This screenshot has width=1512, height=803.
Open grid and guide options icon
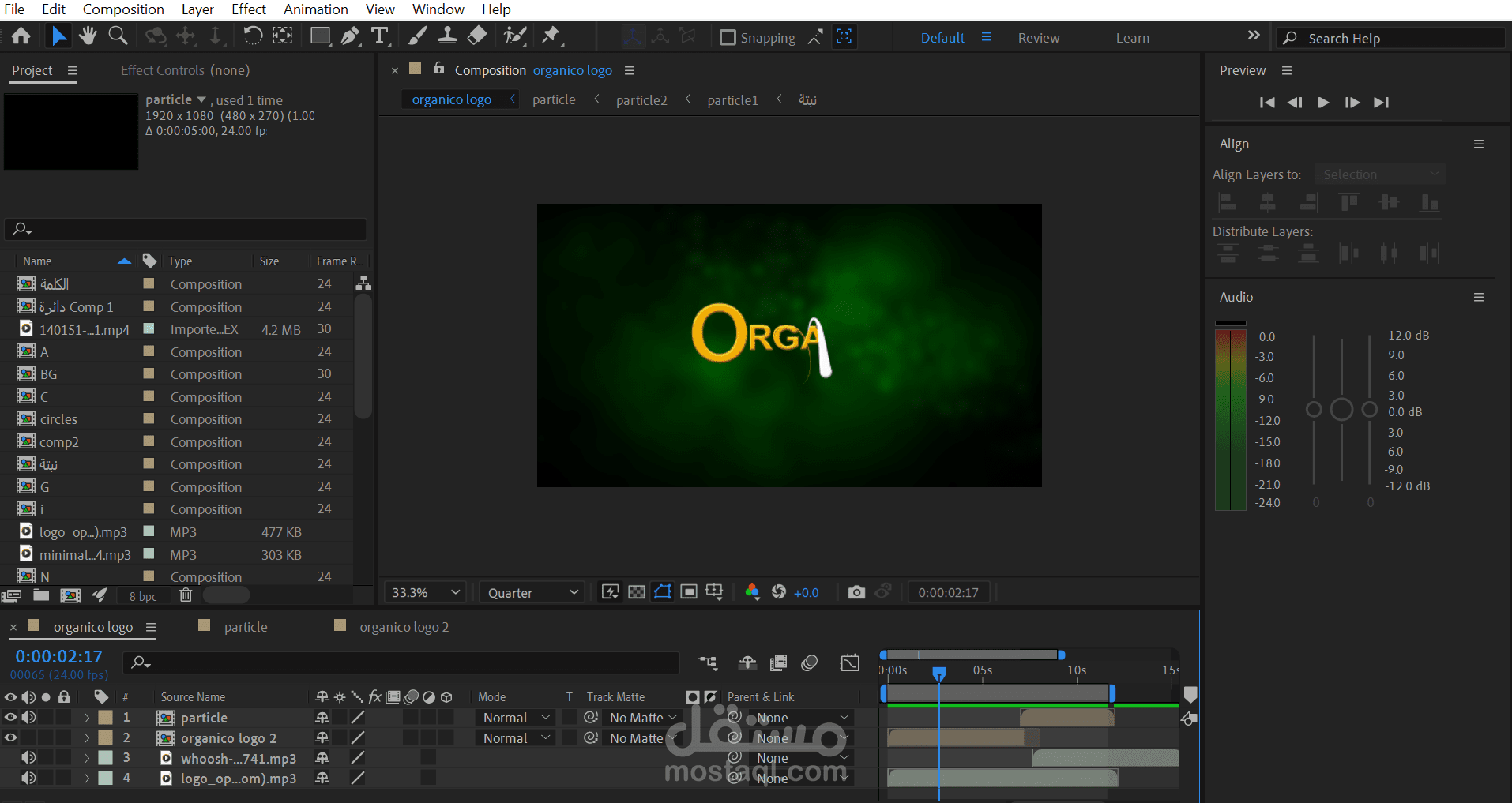pyautogui.click(x=714, y=592)
